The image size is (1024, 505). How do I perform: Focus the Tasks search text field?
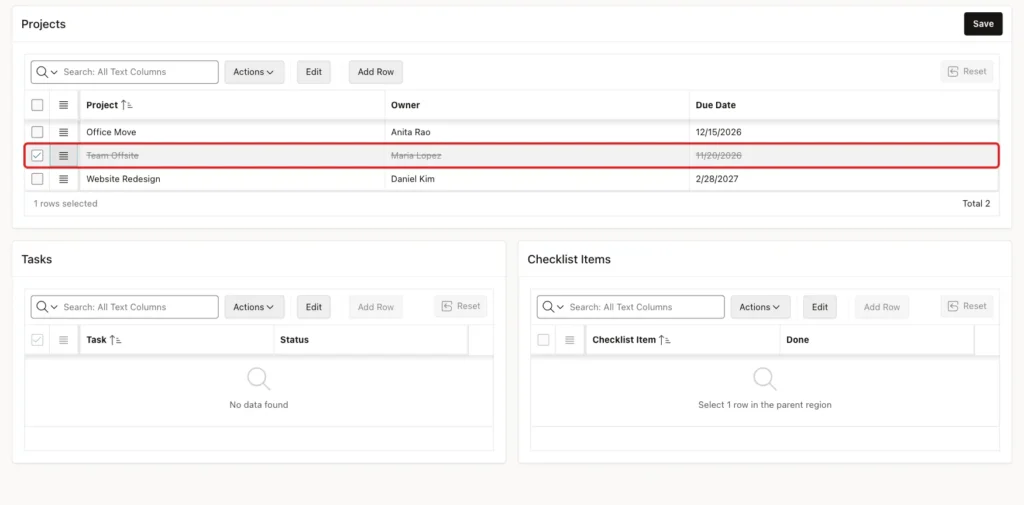(139, 307)
